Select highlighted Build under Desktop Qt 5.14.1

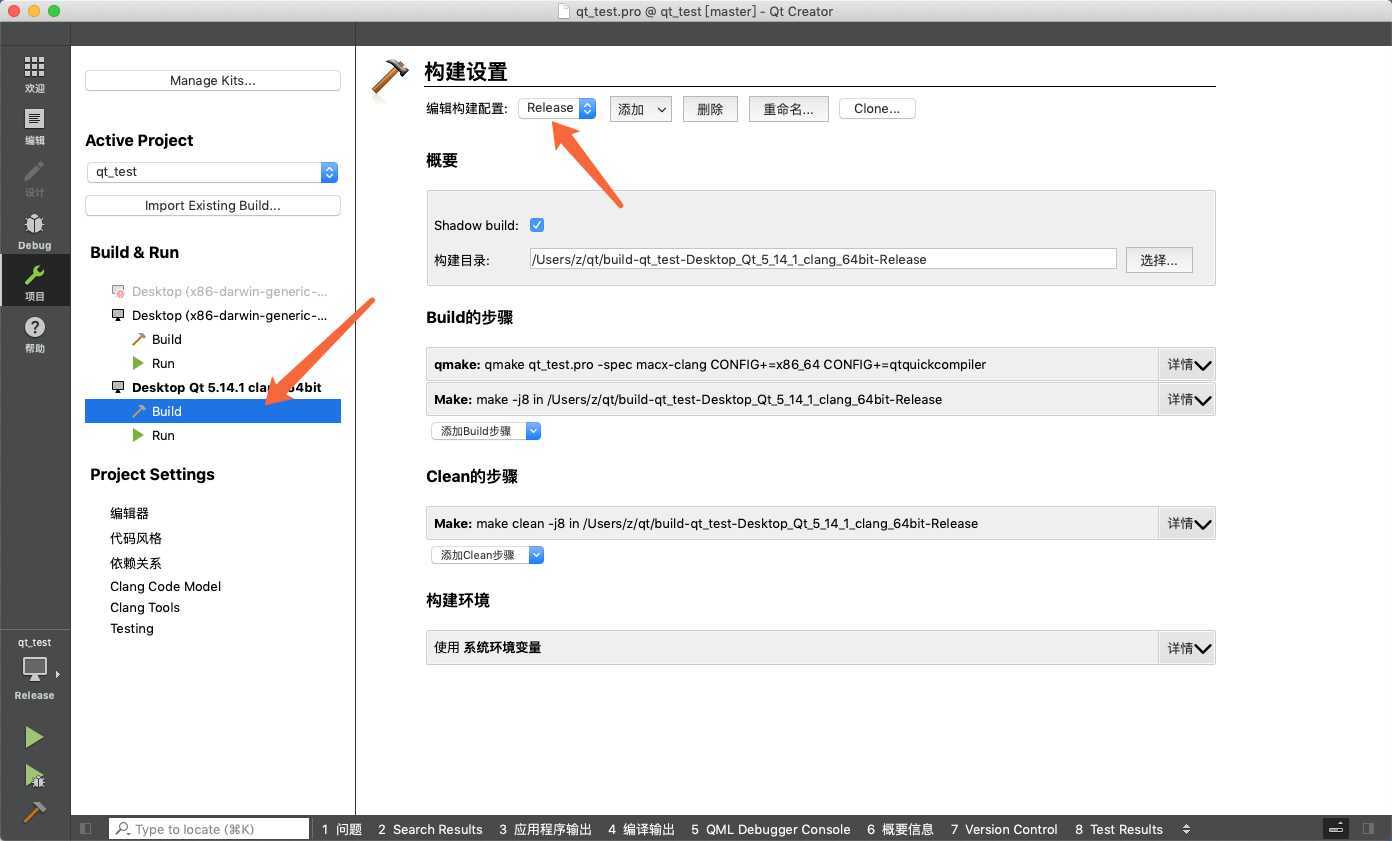[213, 411]
